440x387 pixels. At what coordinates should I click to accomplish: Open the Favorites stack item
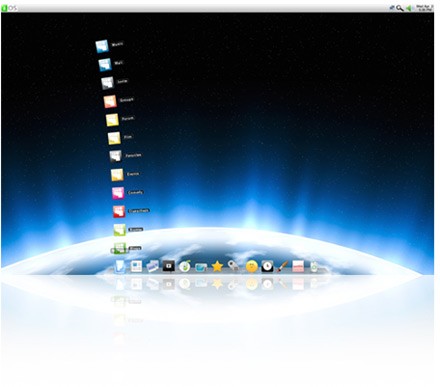tap(116, 156)
